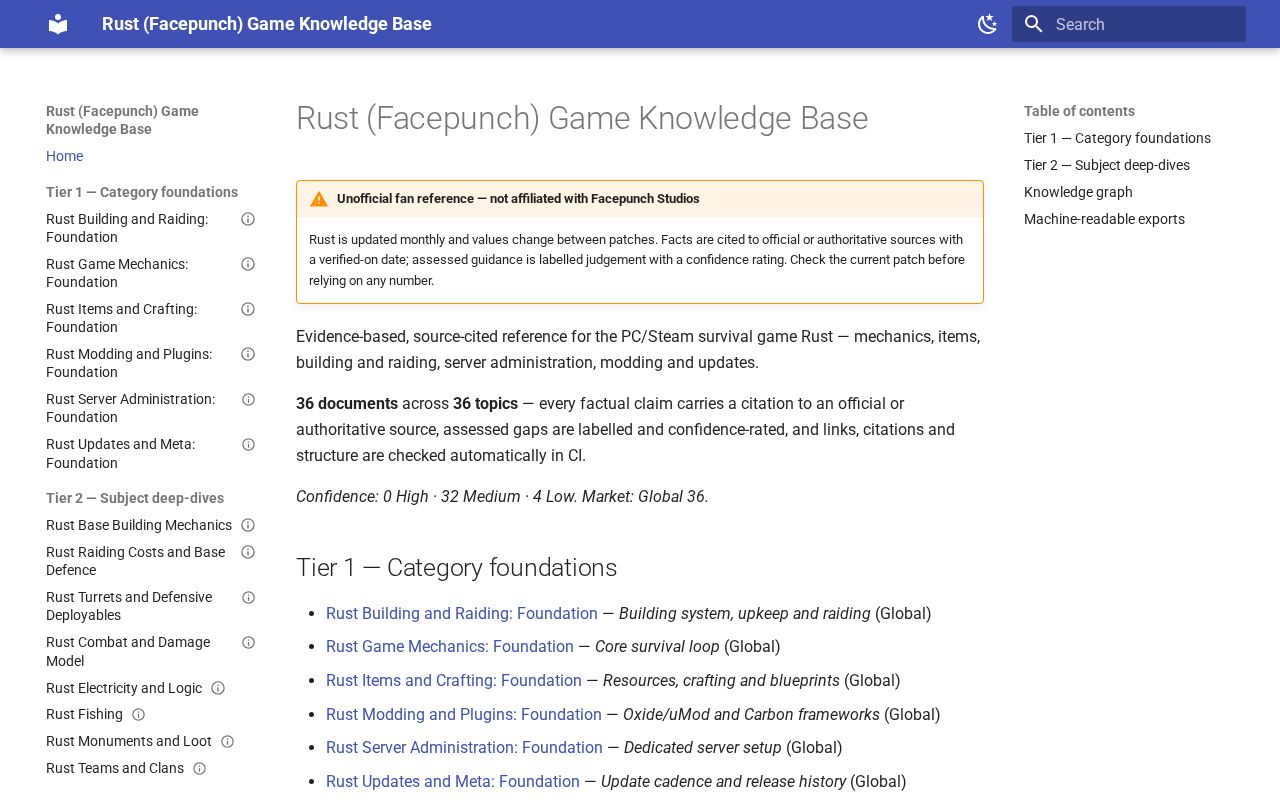Click info icon beside Rust Updates and Meta: Foundation

coord(248,444)
